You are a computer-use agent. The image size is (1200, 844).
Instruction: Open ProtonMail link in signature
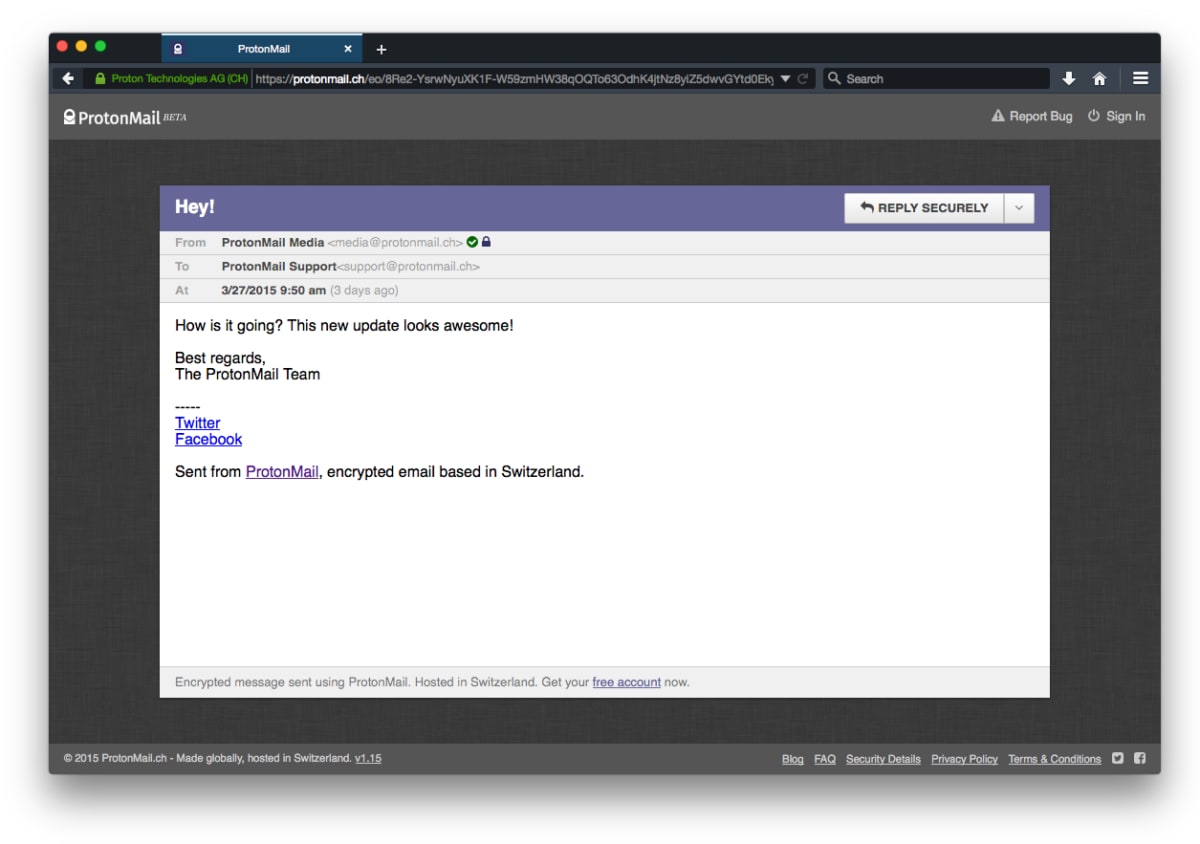tap(282, 472)
